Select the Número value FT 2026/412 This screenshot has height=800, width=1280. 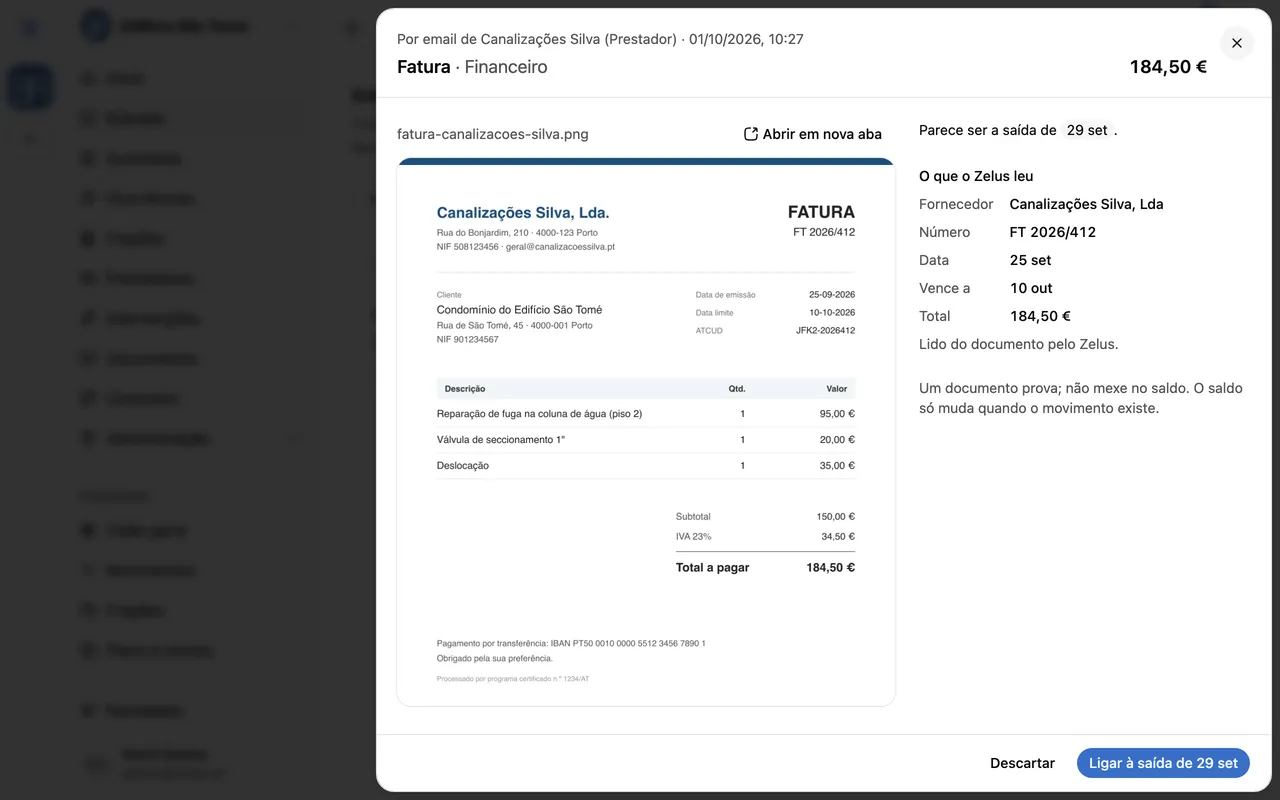coord(1053,232)
